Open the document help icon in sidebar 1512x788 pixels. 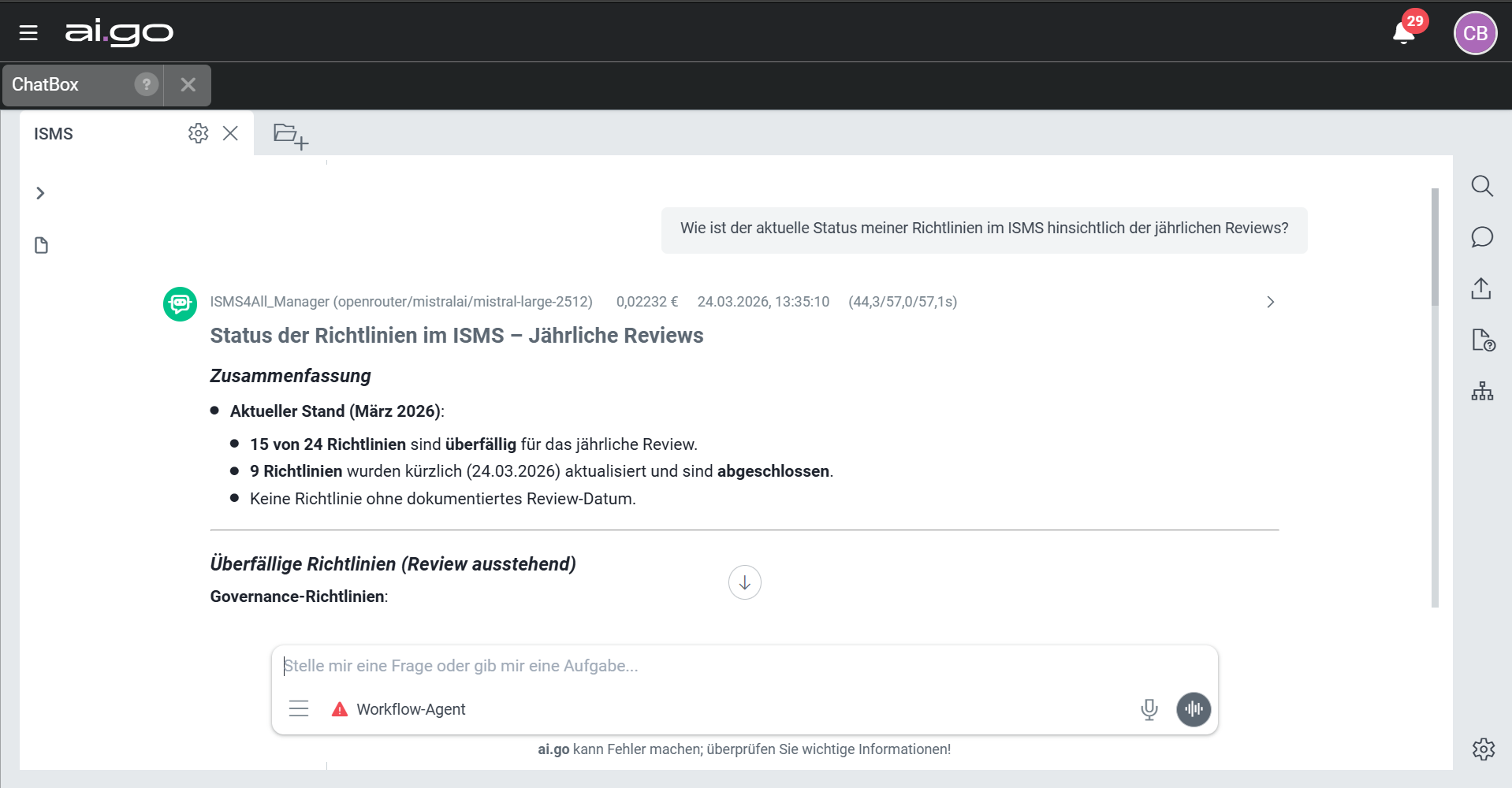coord(1482,340)
